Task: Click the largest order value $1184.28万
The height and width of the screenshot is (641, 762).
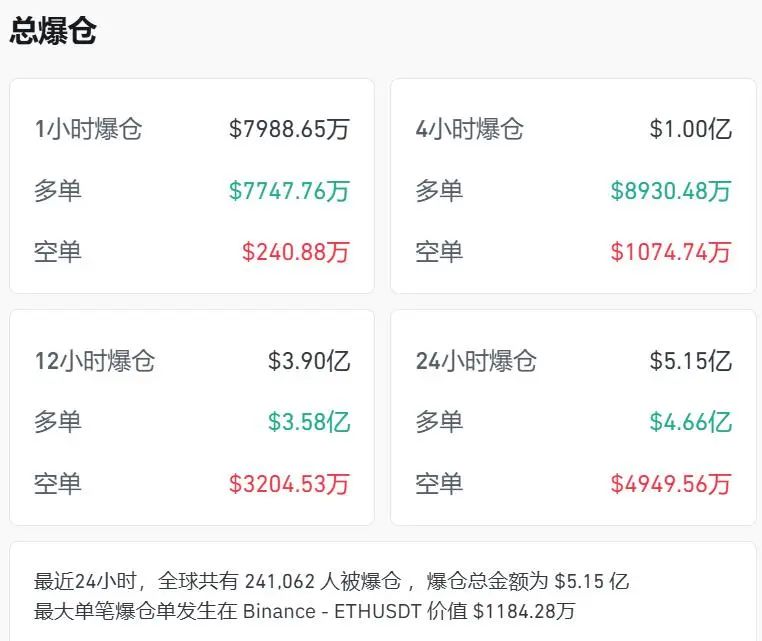Action: (524, 611)
